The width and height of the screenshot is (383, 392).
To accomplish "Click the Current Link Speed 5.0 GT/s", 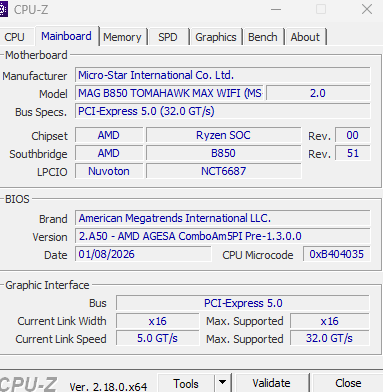I will [157, 339].
